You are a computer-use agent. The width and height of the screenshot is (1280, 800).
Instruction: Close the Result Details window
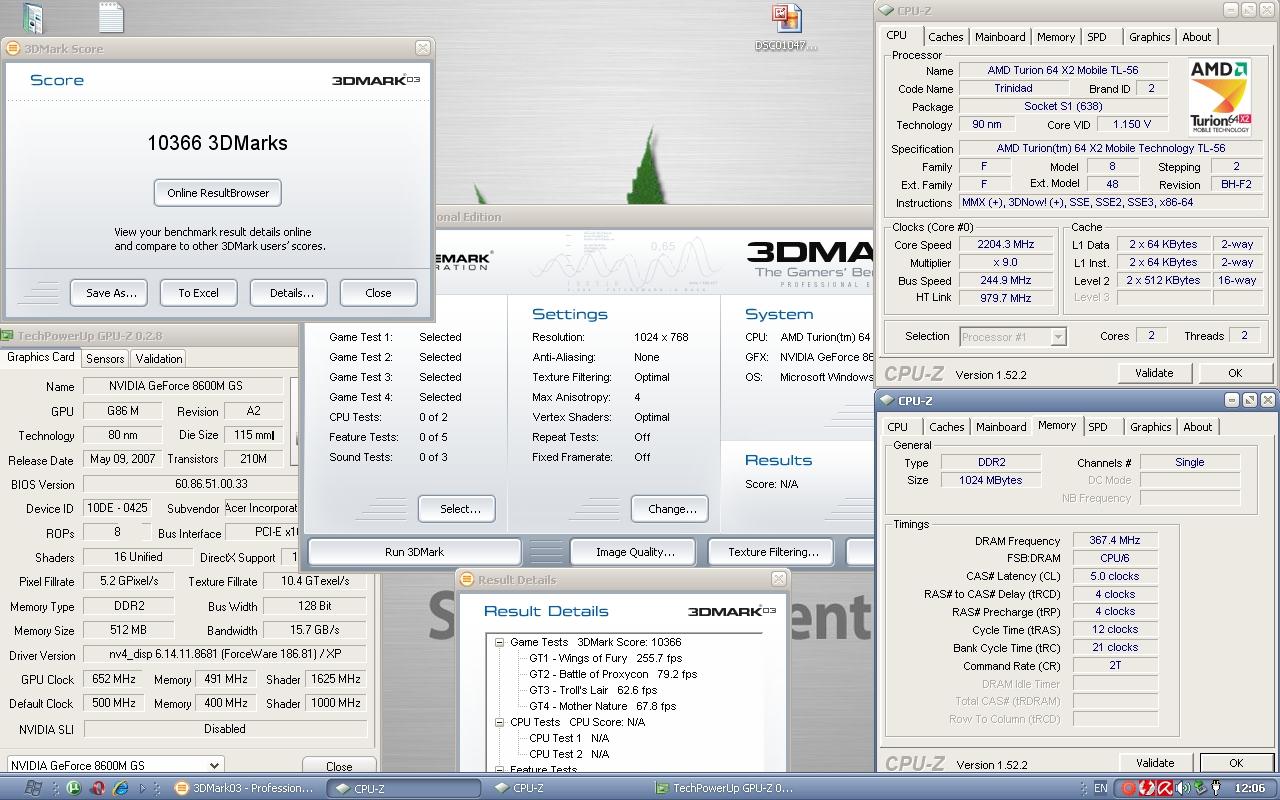(779, 579)
